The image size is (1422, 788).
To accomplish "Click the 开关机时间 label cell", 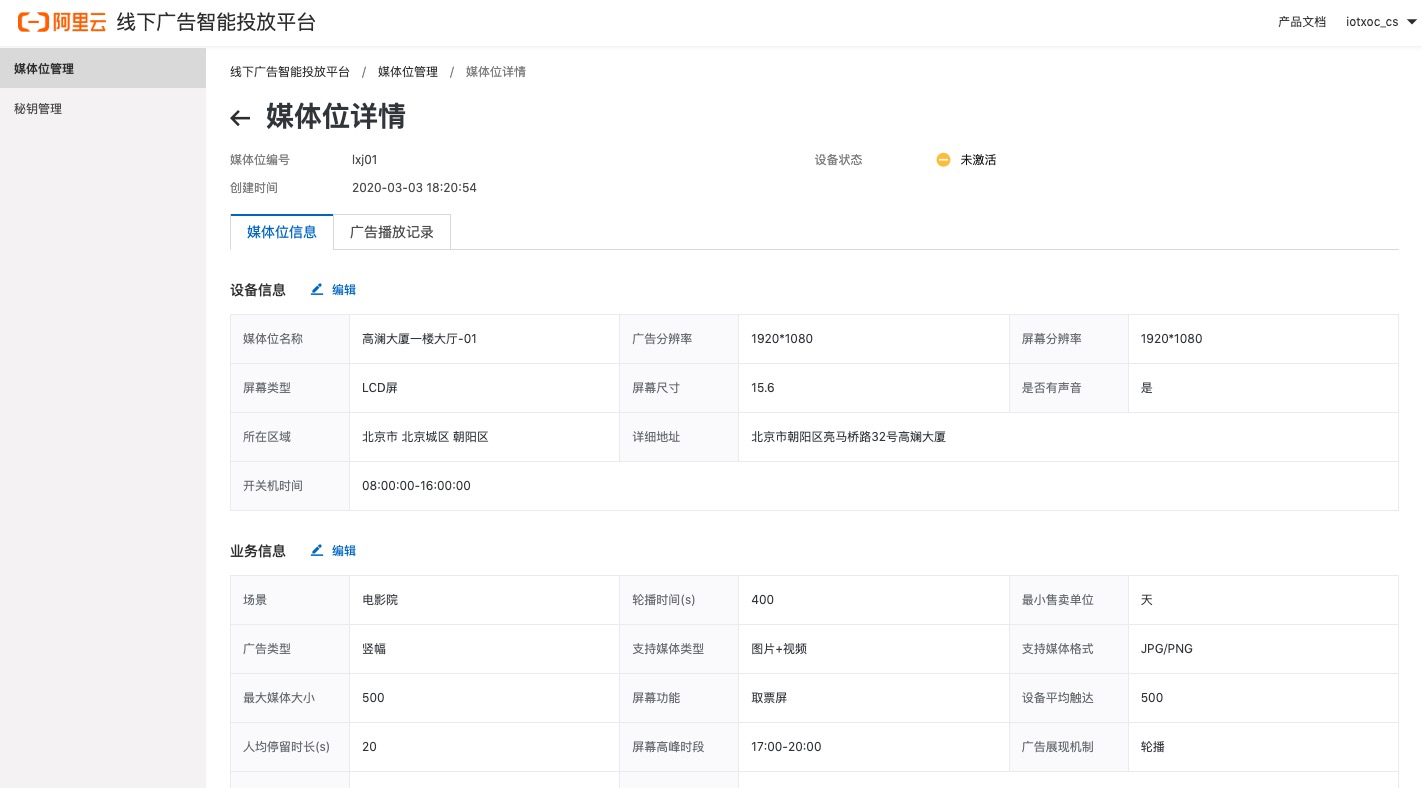I will click(290, 486).
